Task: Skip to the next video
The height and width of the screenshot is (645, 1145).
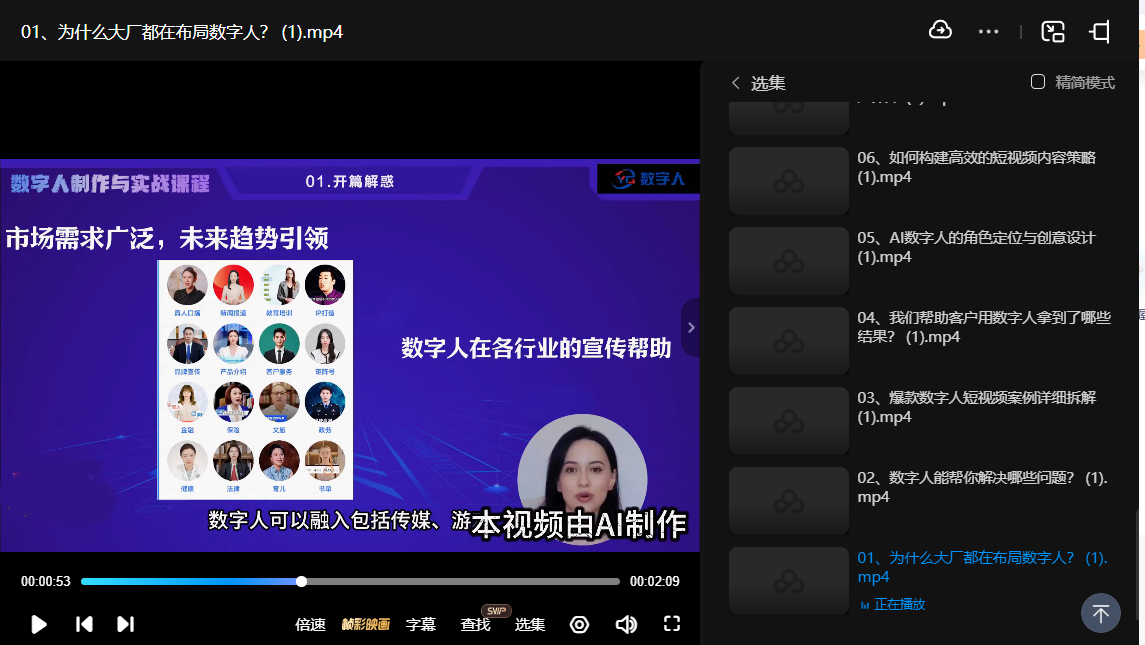Action: click(x=125, y=624)
